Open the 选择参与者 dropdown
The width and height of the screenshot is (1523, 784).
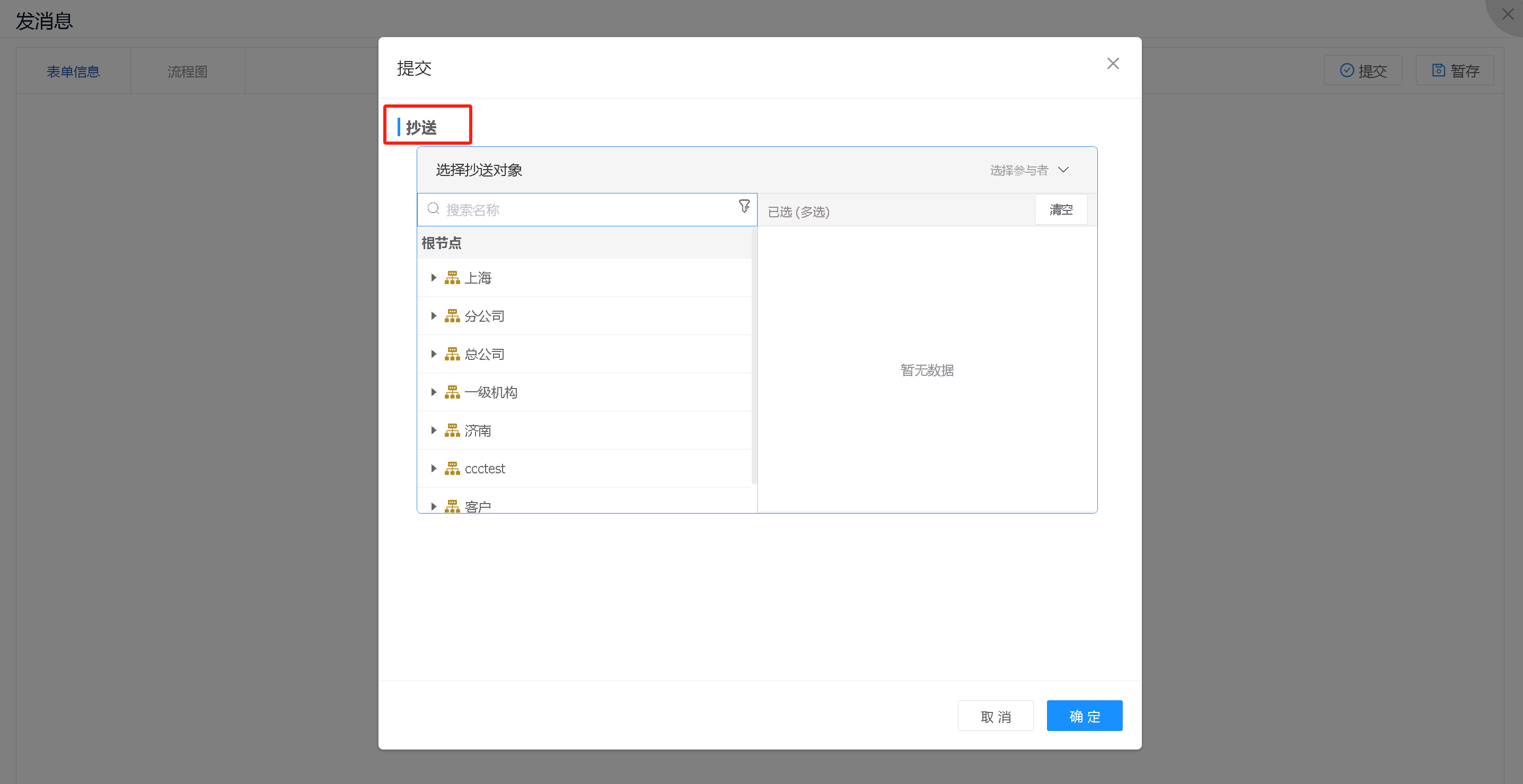(1029, 170)
